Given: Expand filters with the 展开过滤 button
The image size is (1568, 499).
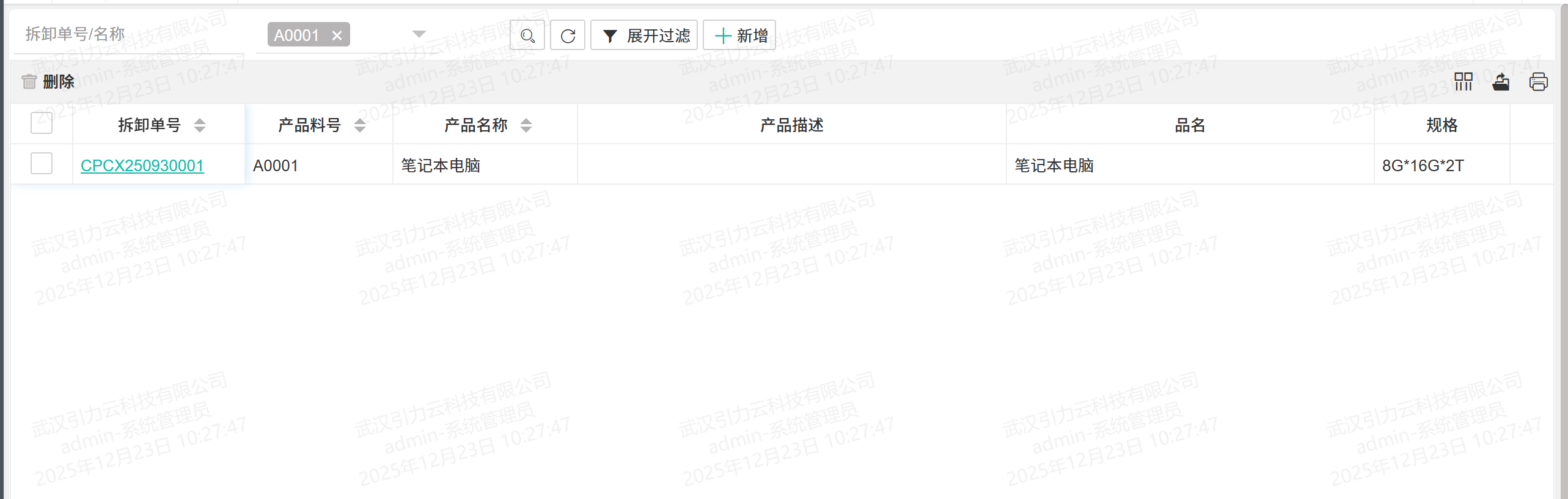Looking at the screenshot, I should [644, 35].
